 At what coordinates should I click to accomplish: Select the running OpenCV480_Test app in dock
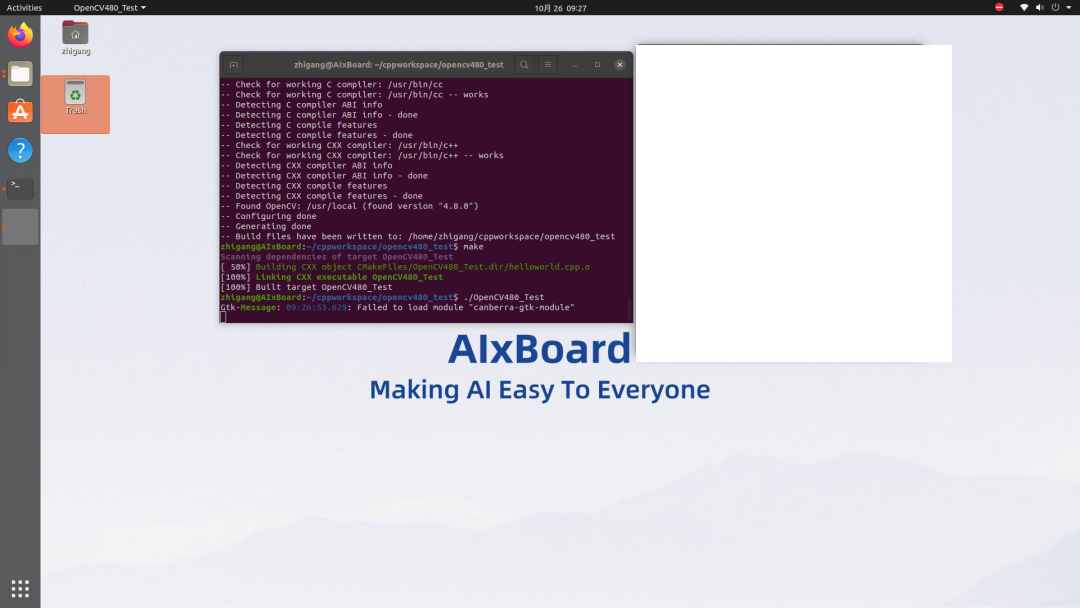tap(20, 227)
